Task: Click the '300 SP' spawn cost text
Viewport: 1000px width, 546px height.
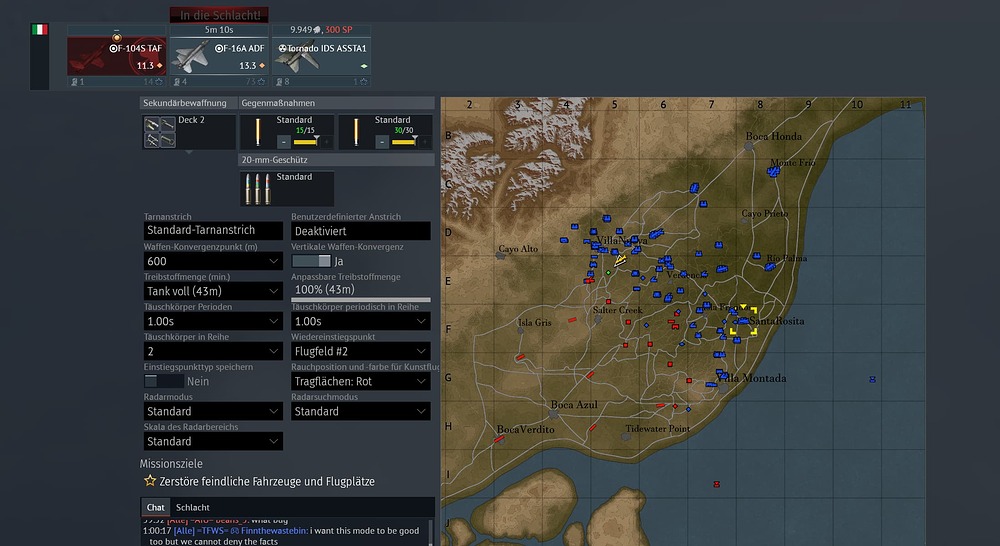Action: [x=339, y=29]
